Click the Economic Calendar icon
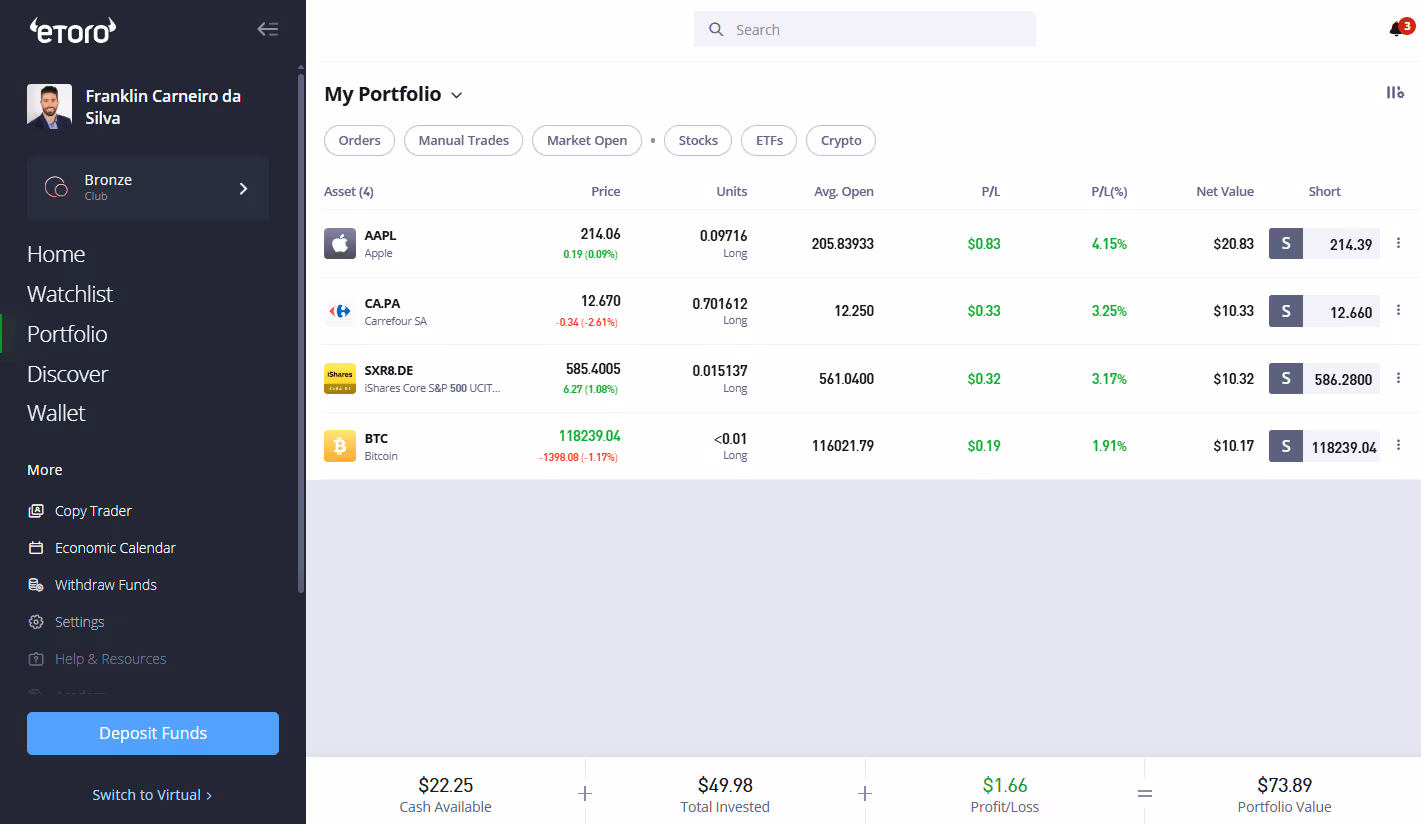The image size is (1421, 824). [x=36, y=548]
